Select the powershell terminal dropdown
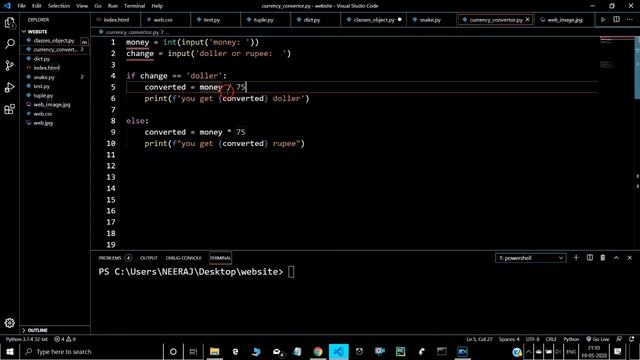The image size is (640, 360). point(531,258)
